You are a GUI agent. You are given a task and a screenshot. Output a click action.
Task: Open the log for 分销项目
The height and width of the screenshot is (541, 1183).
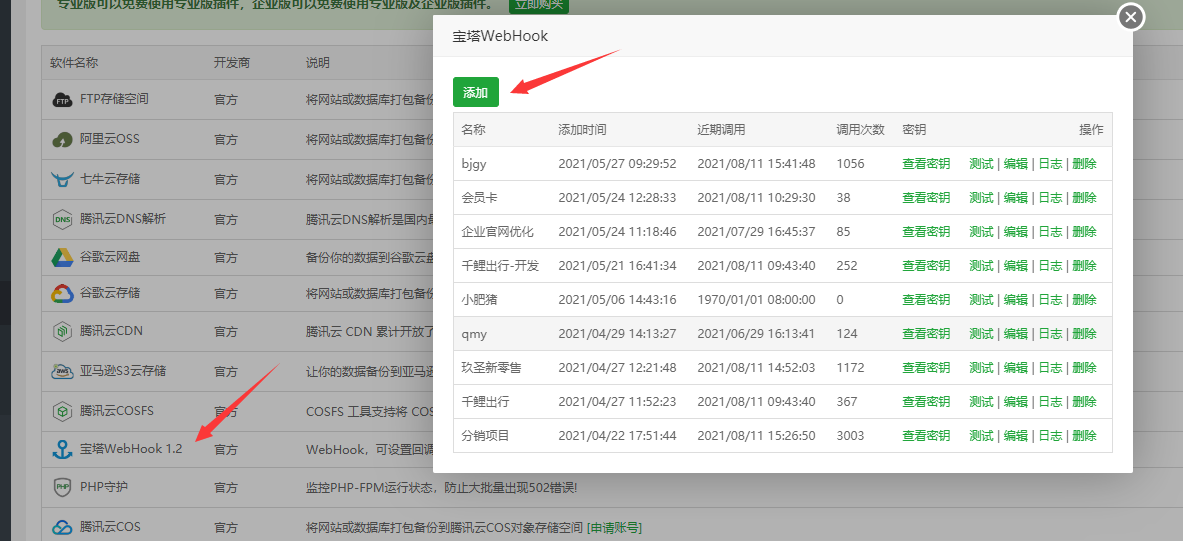click(1050, 435)
